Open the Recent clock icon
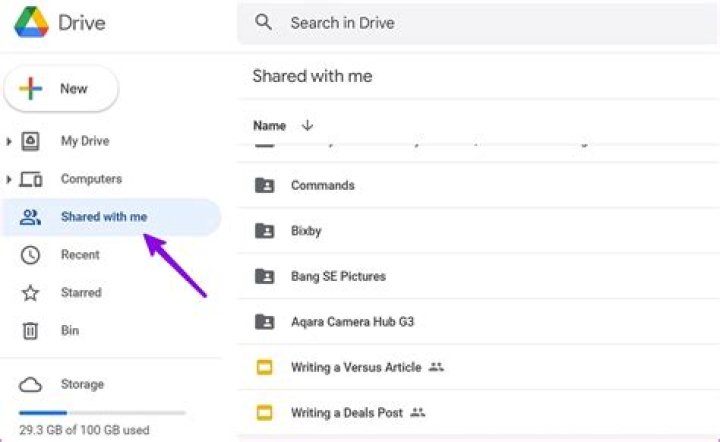Image resolution: width=720 pixels, height=442 pixels. (30, 255)
